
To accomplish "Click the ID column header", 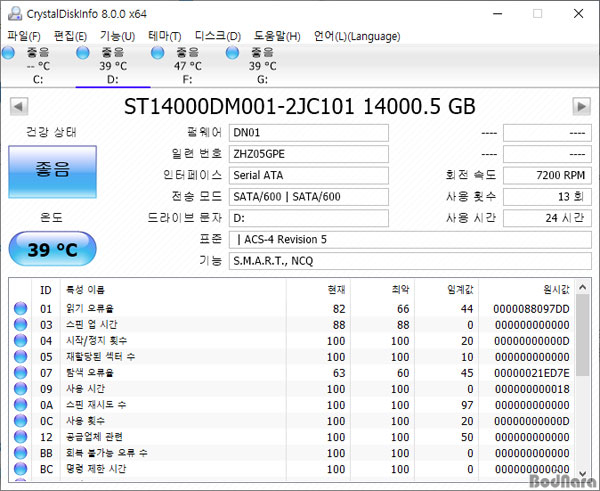I will pyautogui.click(x=46, y=290).
